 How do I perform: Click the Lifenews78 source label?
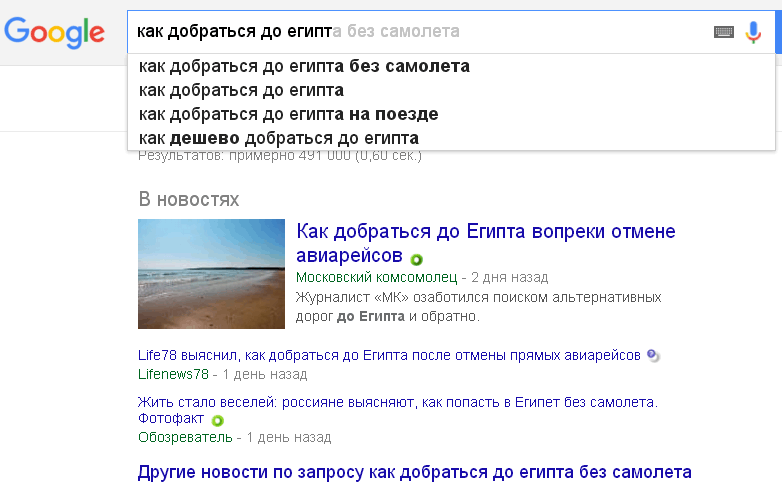pos(173,374)
